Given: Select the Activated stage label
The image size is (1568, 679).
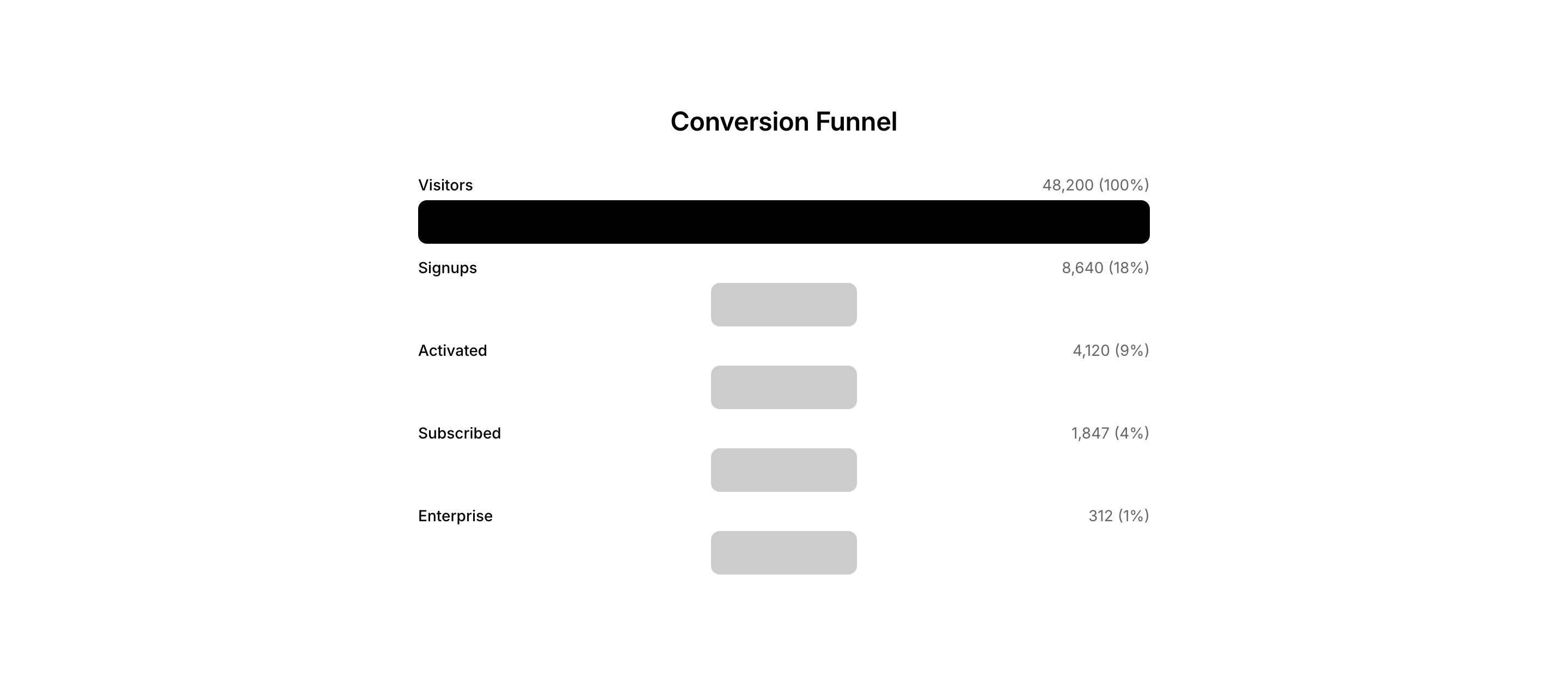Looking at the screenshot, I should coord(452,350).
